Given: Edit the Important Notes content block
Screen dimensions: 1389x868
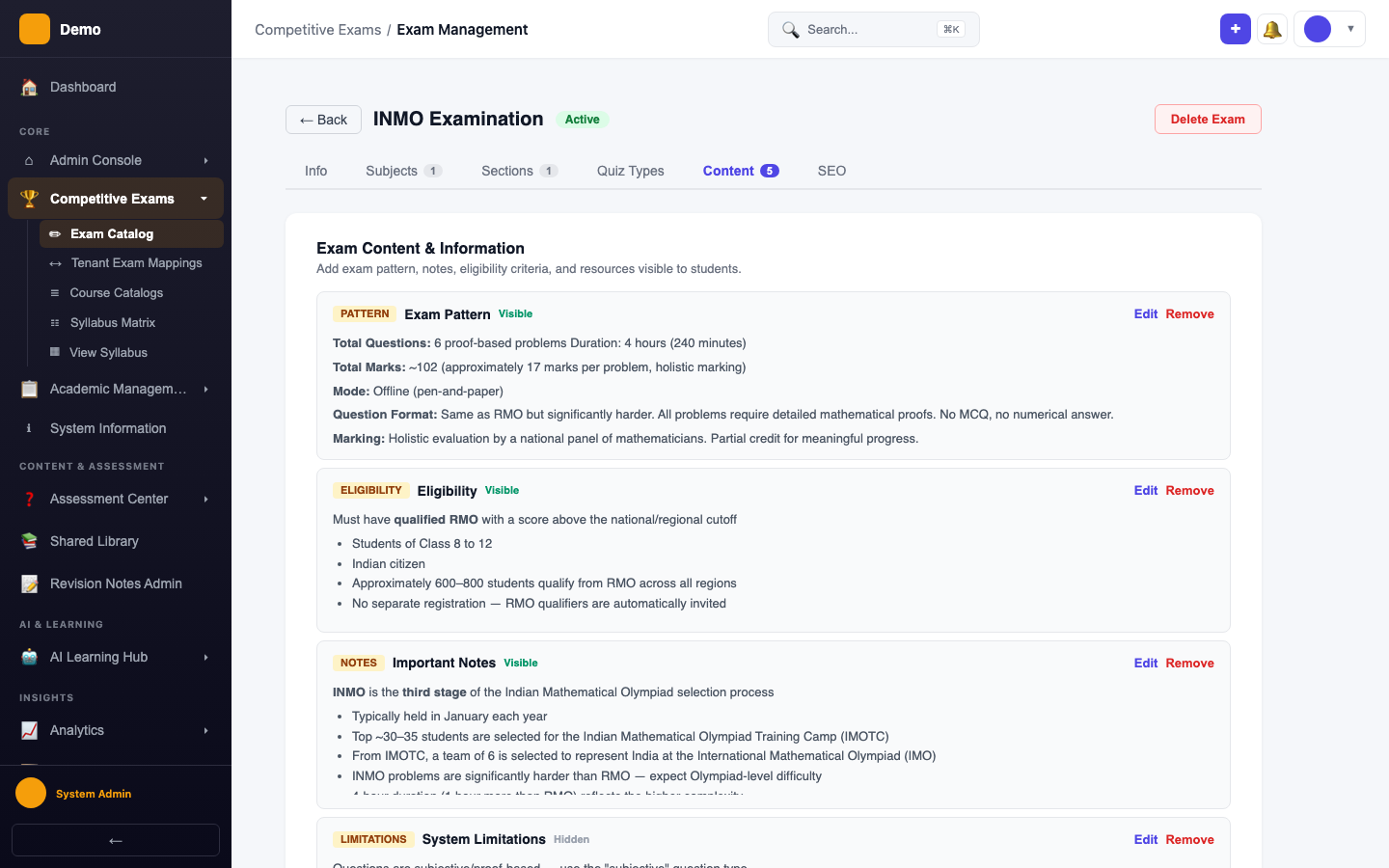Looking at the screenshot, I should pyautogui.click(x=1146, y=664).
